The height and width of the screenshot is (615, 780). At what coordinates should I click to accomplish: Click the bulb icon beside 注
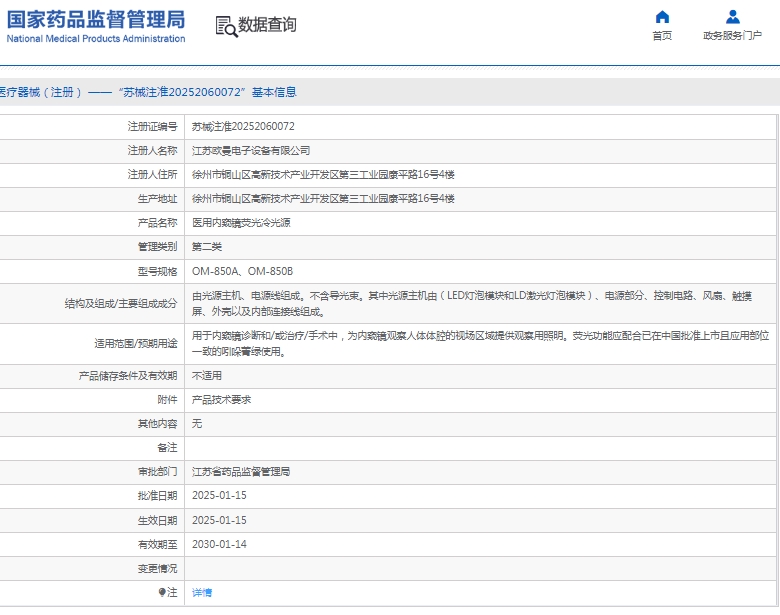[162, 592]
